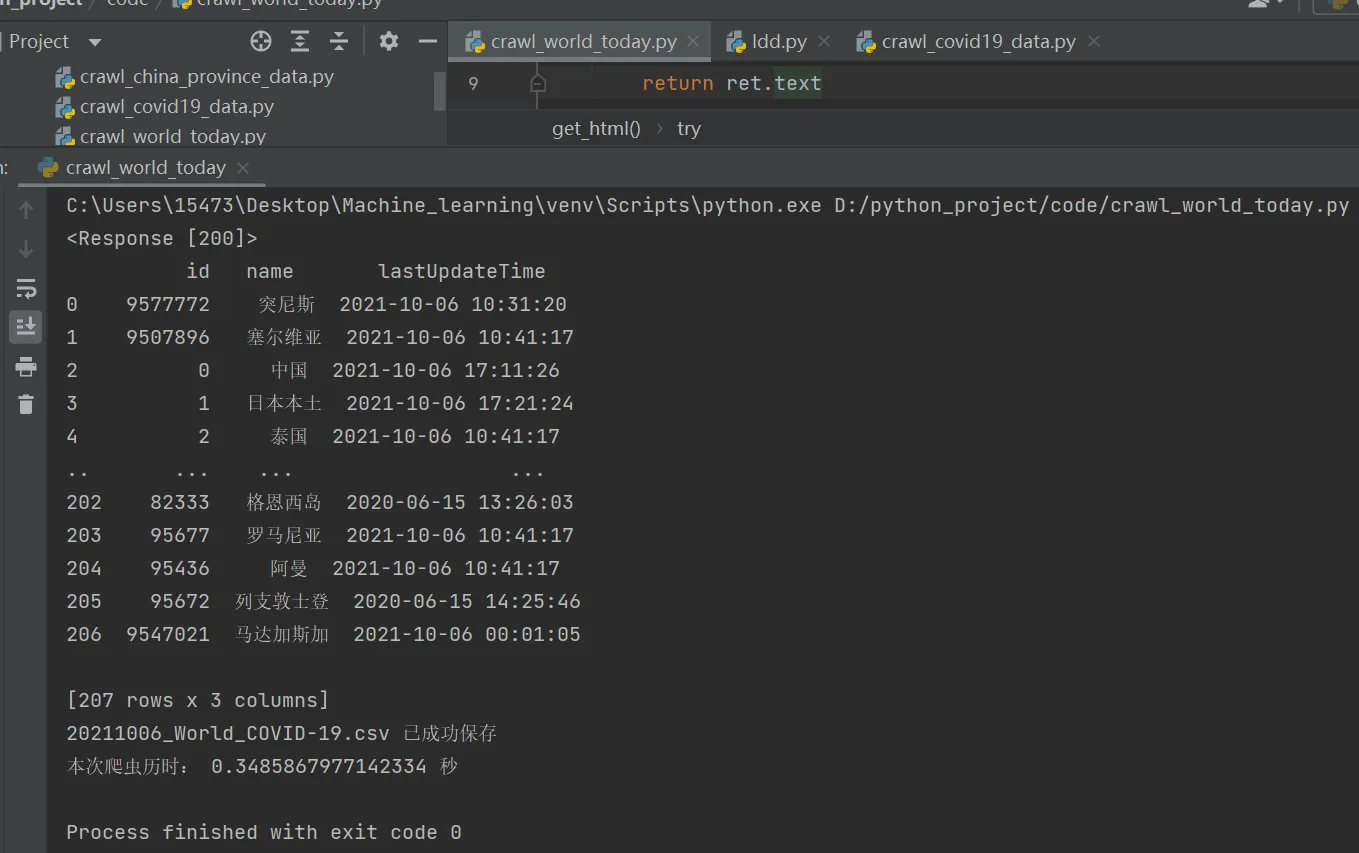Hide the Project panel with minus icon
This screenshot has height=853, width=1359.
coord(428,41)
